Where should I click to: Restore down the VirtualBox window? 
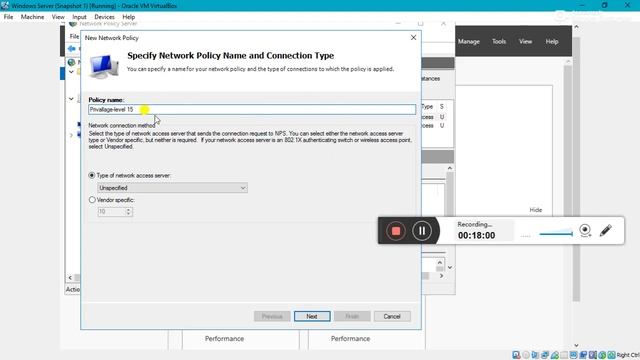[604, 5]
